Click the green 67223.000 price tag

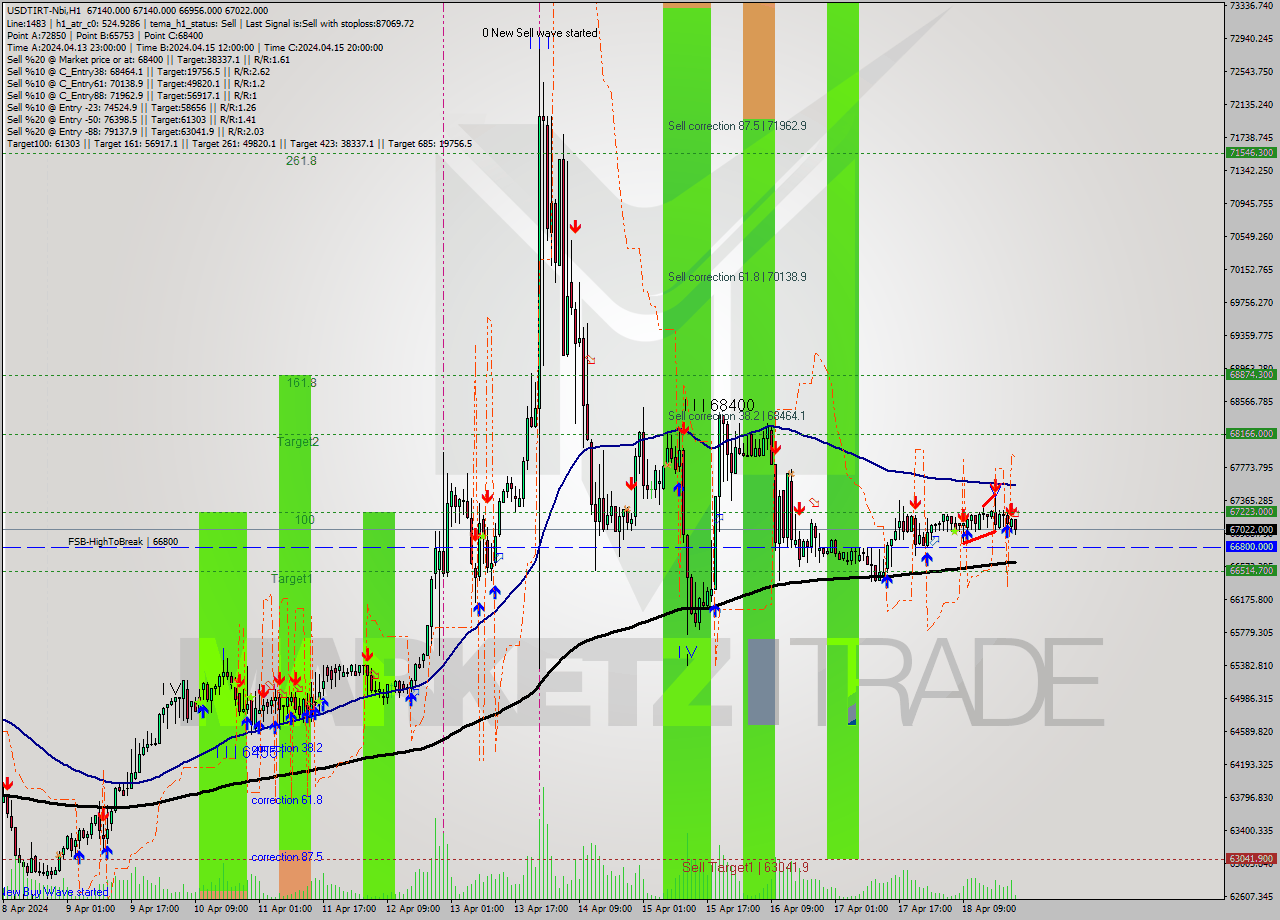[1250, 511]
